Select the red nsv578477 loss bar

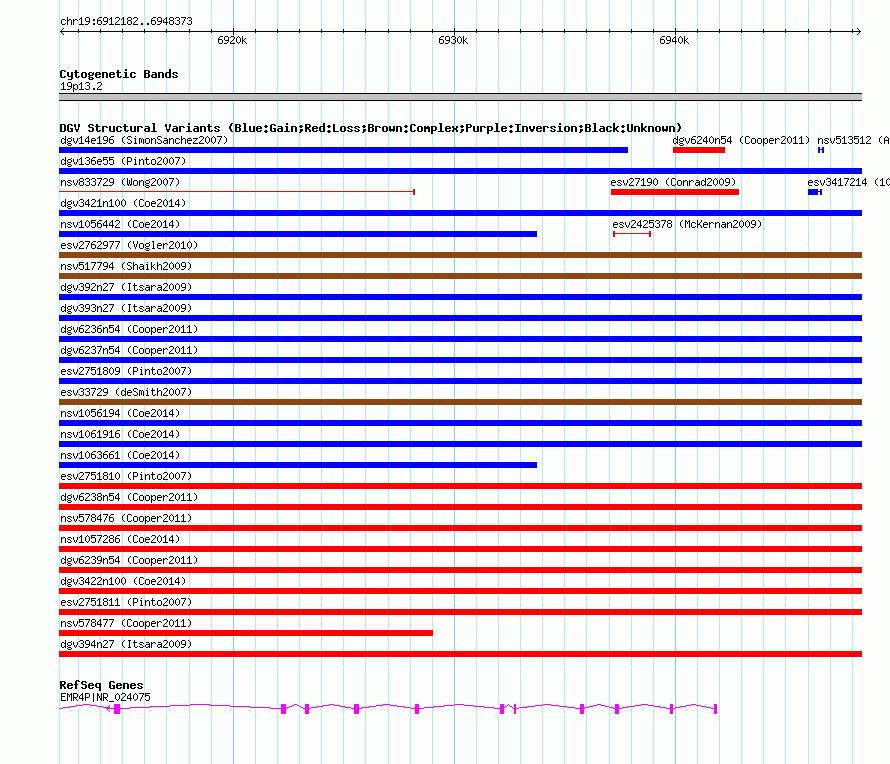pyautogui.click(x=246, y=633)
